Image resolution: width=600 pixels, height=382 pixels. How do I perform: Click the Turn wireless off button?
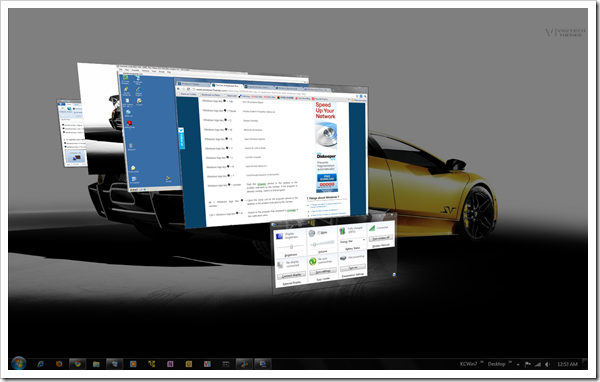(x=380, y=238)
